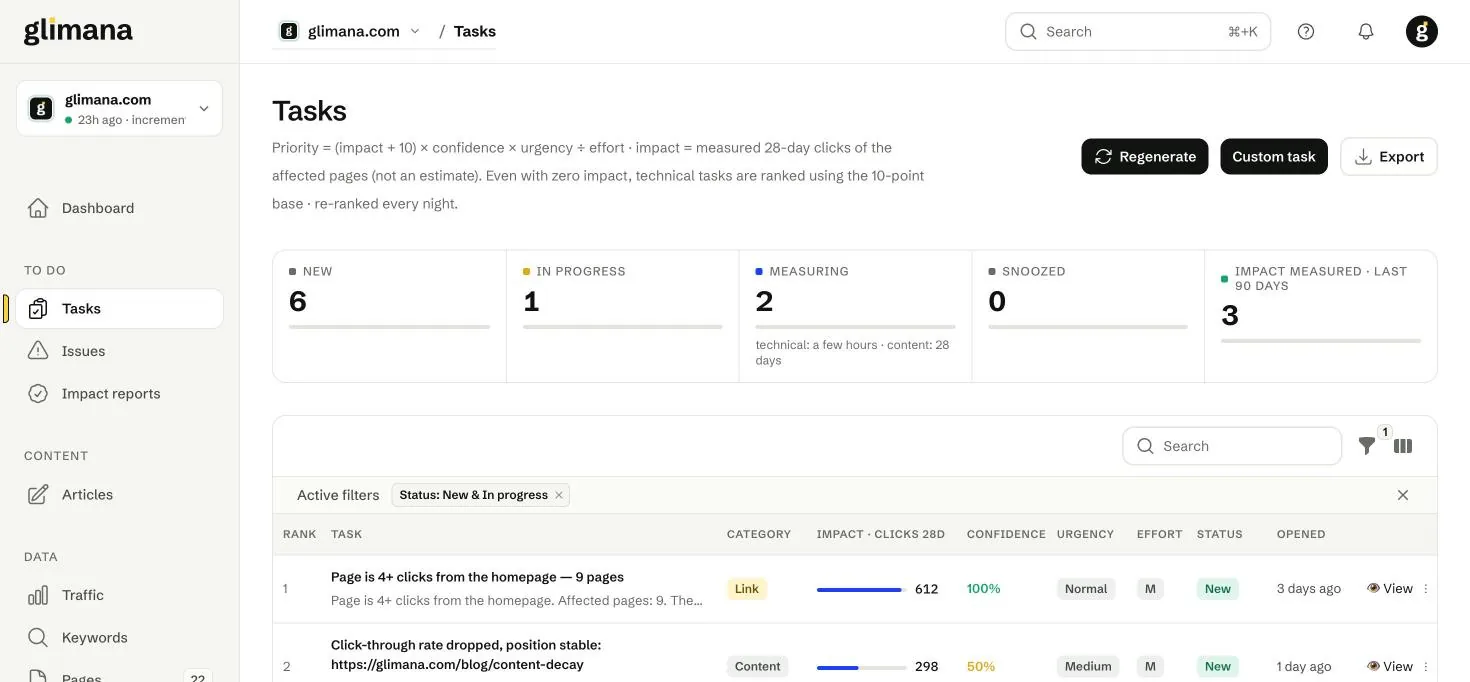Viewport: 1470px width, 682px height.
Task: Click the glimana logo
Action: pyautogui.click(x=78, y=31)
